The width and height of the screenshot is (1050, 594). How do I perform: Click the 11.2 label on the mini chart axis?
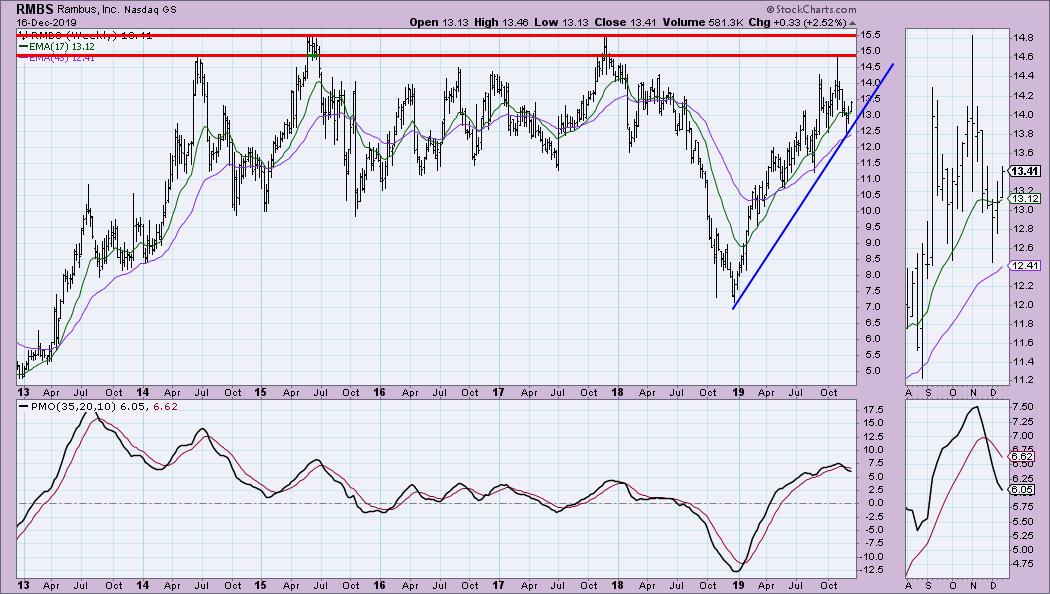[x=1023, y=380]
